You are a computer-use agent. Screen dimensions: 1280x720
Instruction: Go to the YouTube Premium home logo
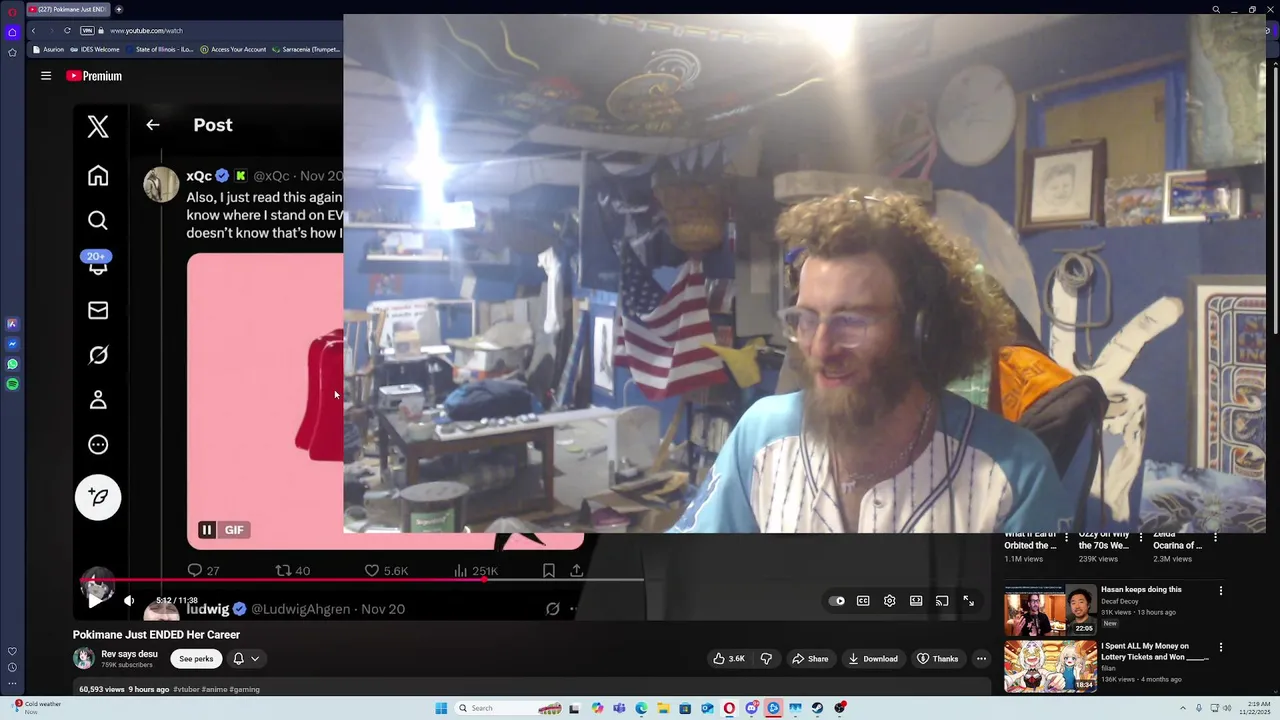tap(94, 76)
